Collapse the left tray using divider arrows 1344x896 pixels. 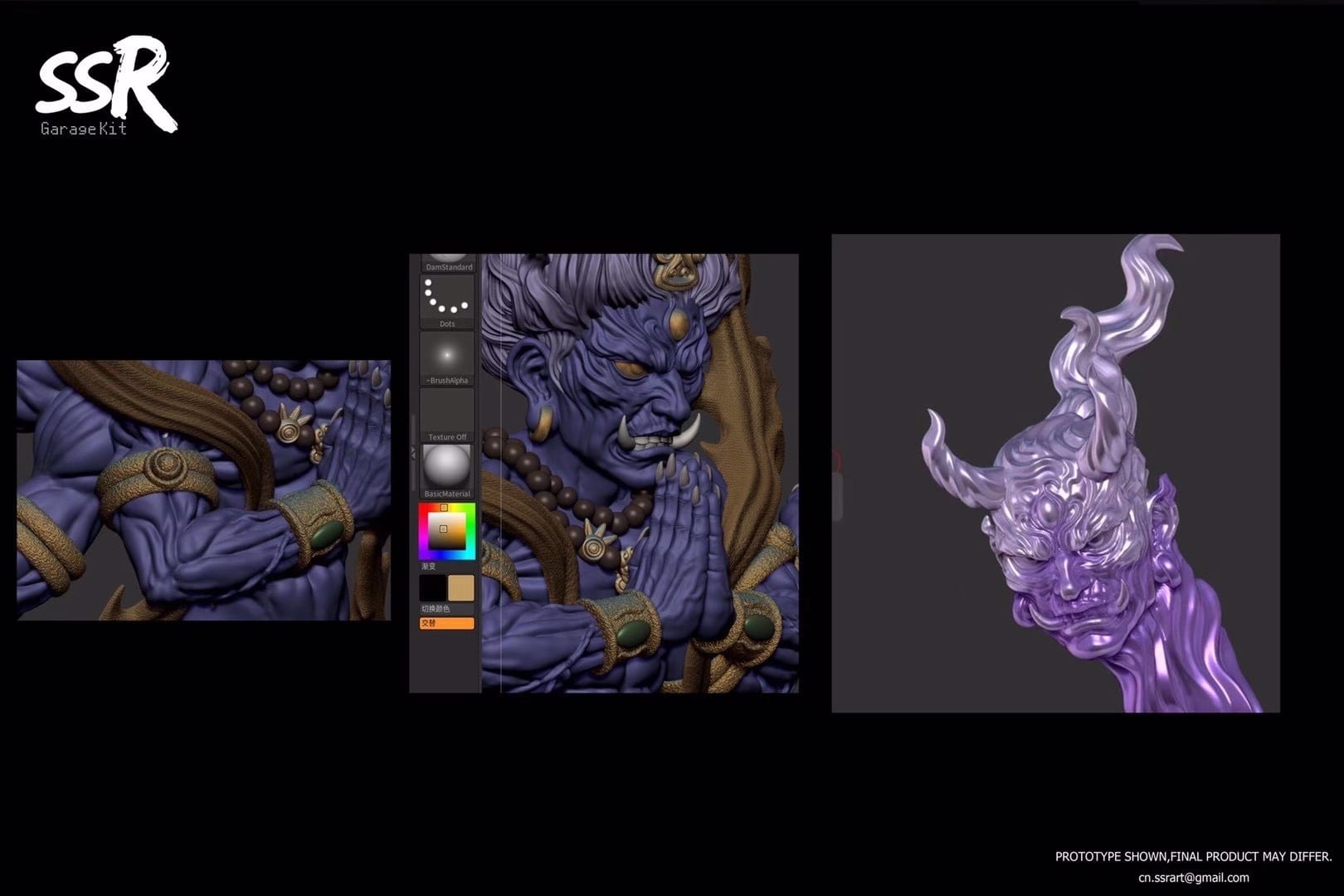(413, 454)
